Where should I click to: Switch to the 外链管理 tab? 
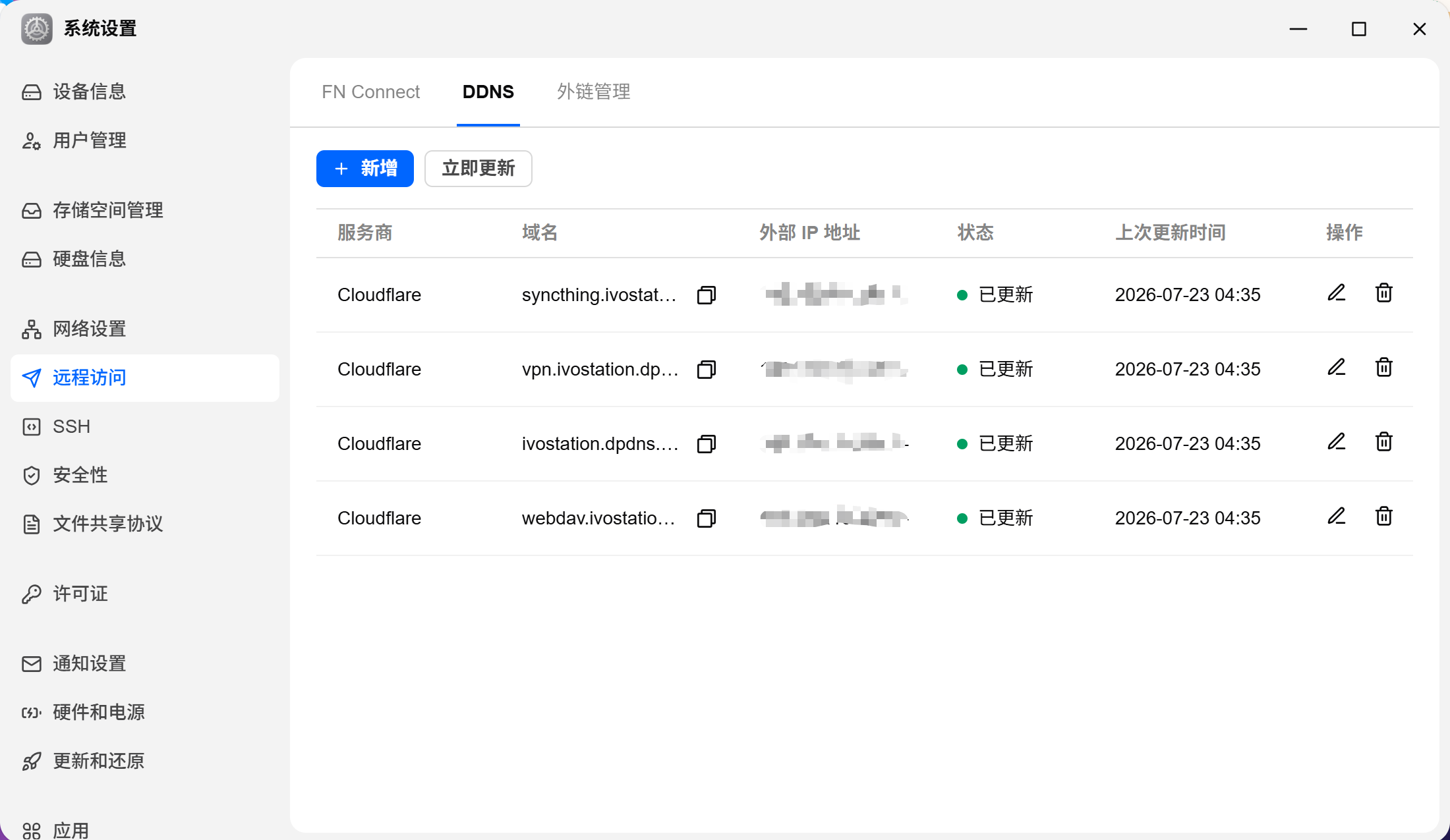[x=593, y=92]
